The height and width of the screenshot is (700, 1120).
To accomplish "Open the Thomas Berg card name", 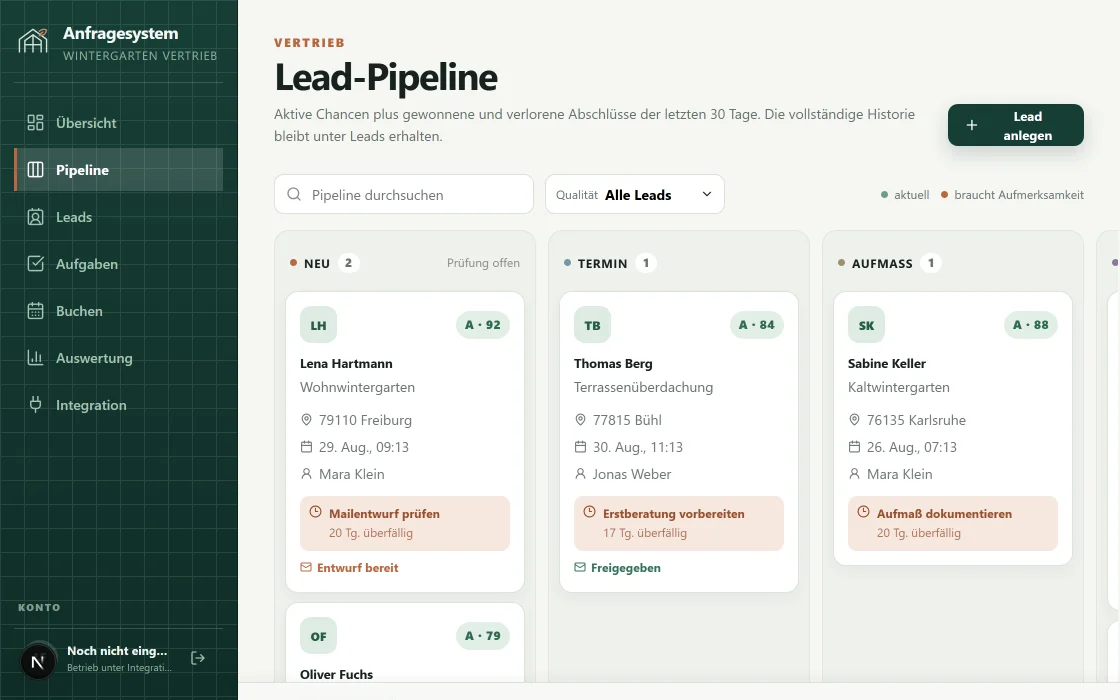I will pos(613,364).
